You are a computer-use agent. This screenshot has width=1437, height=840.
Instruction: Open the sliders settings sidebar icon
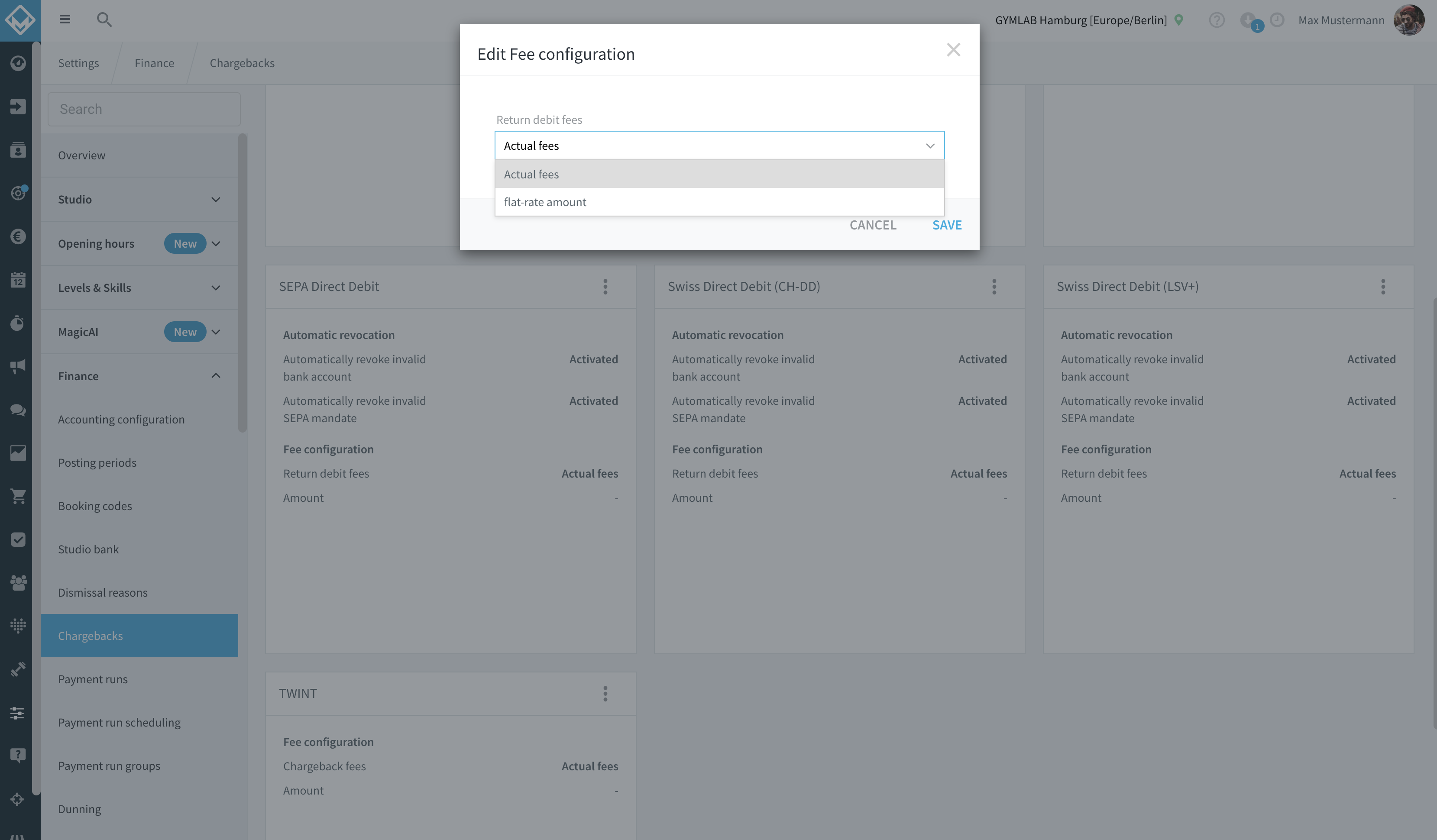[x=18, y=713]
